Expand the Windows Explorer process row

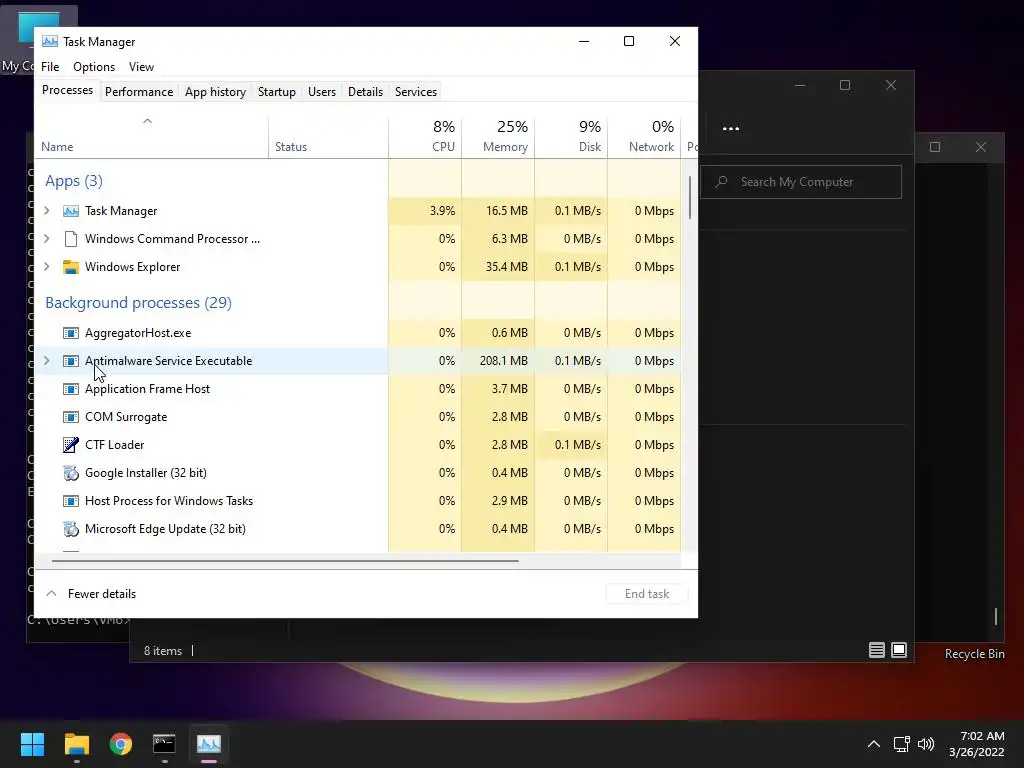coord(47,267)
